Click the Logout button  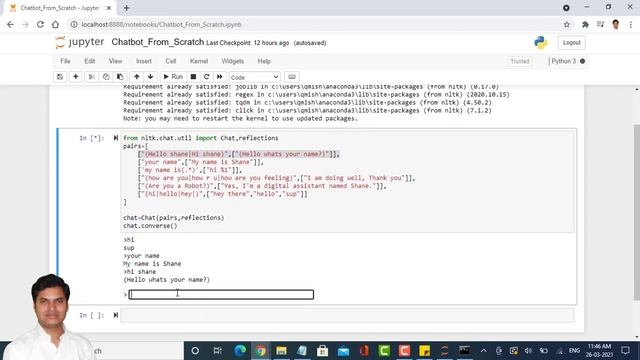click(x=571, y=42)
